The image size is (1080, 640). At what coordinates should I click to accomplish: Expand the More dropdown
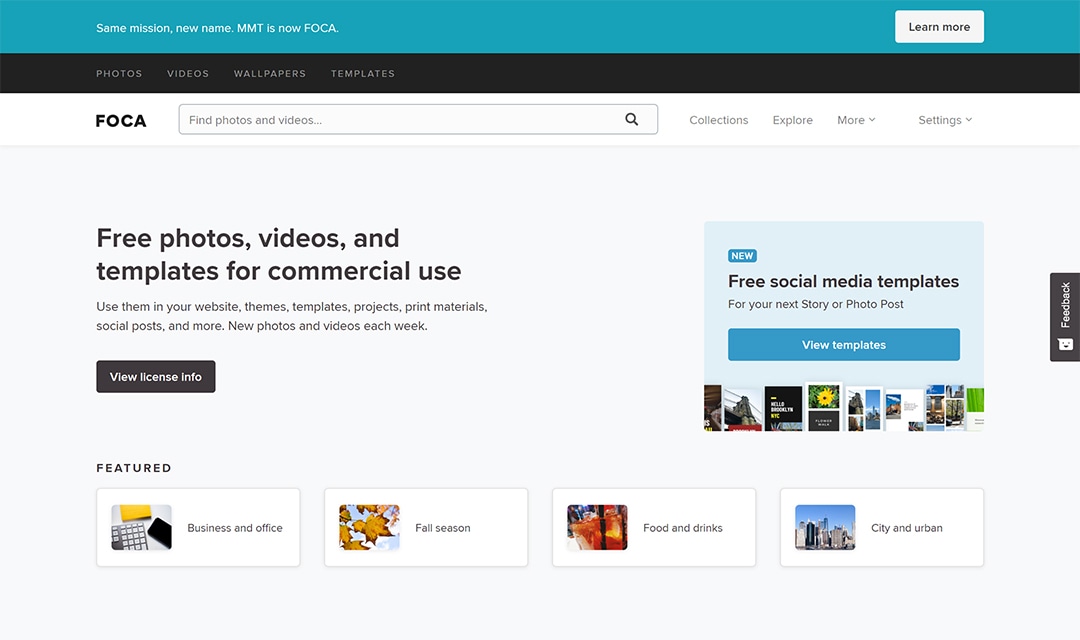[856, 120]
